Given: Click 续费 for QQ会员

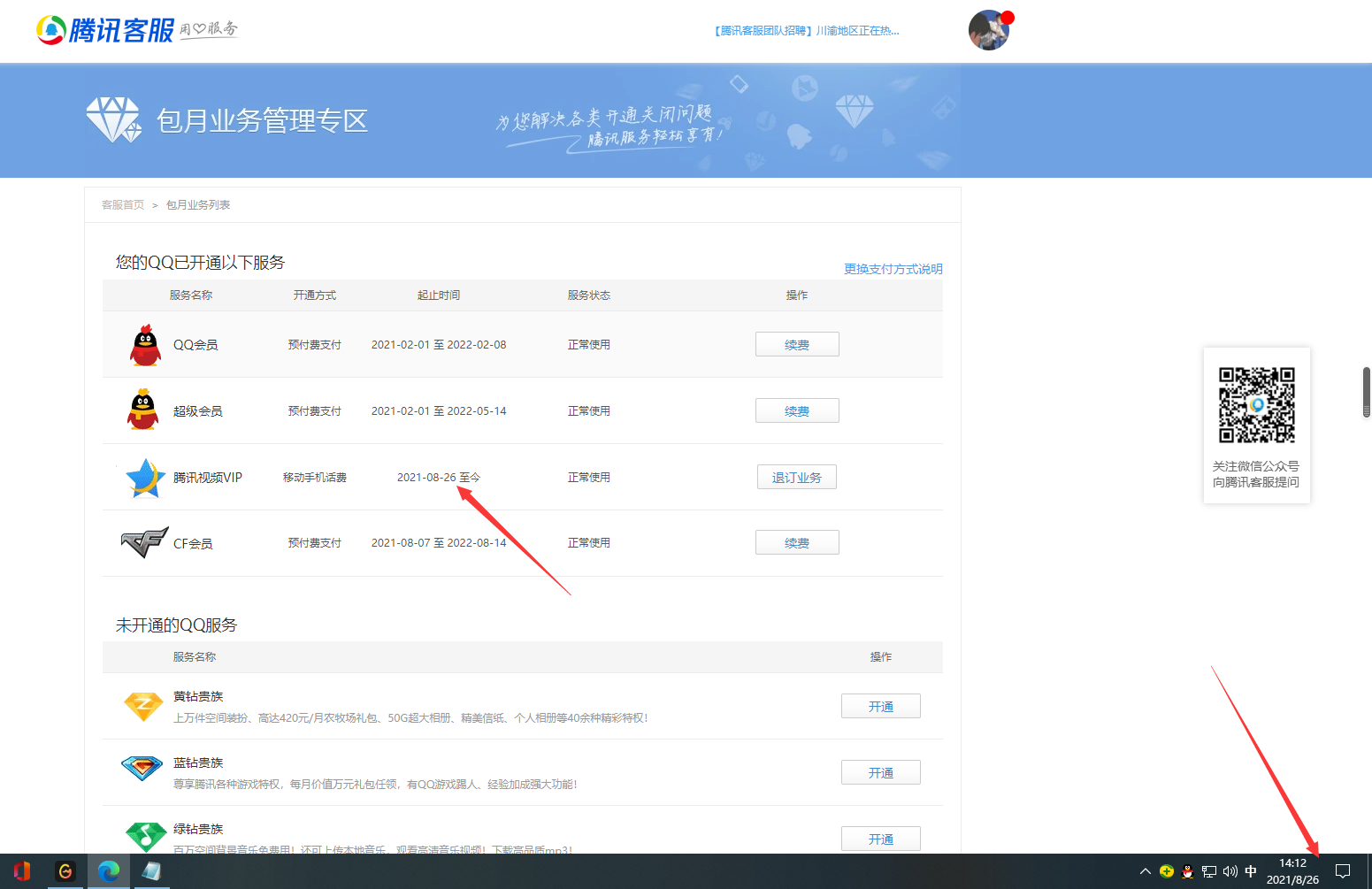Looking at the screenshot, I should point(796,345).
